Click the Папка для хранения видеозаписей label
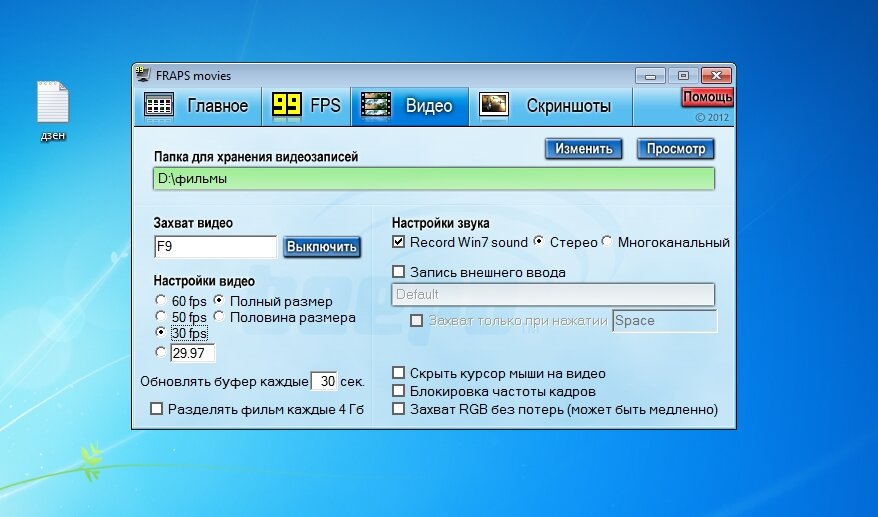The image size is (878, 517). pyautogui.click(x=256, y=157)
